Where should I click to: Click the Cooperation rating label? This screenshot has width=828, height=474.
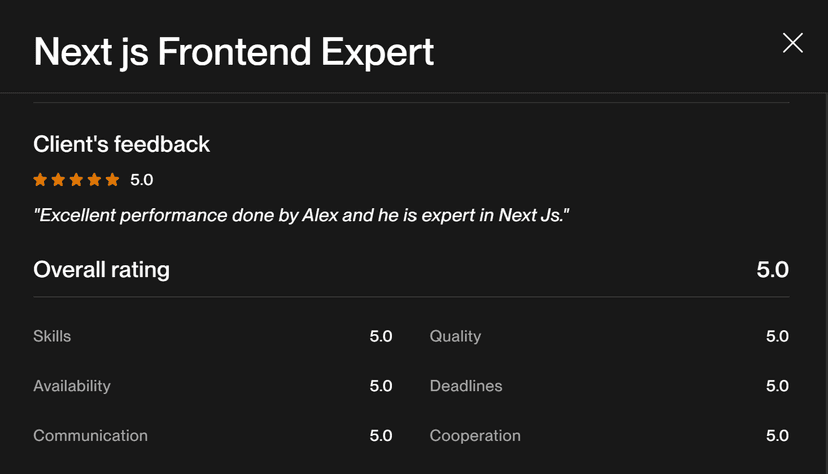[x=475, y=436]
